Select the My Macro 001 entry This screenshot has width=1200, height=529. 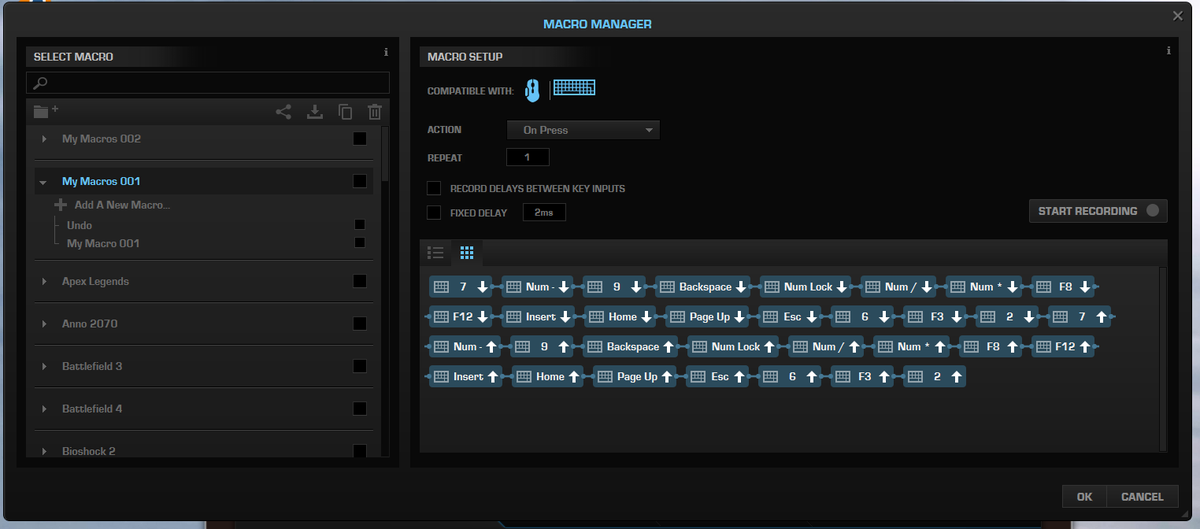103,243
